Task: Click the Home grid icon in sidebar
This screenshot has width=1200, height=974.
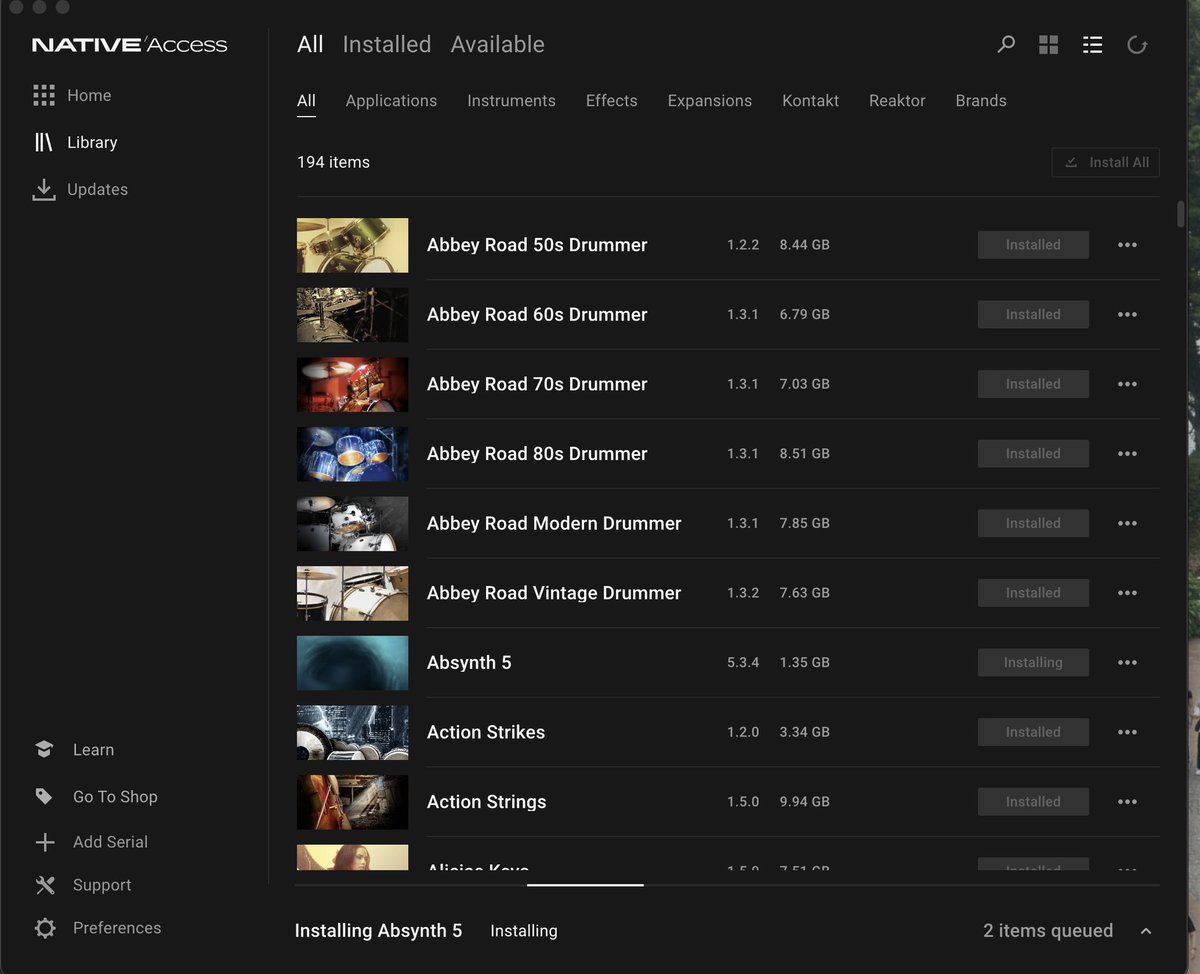Action: click(44, 95)
